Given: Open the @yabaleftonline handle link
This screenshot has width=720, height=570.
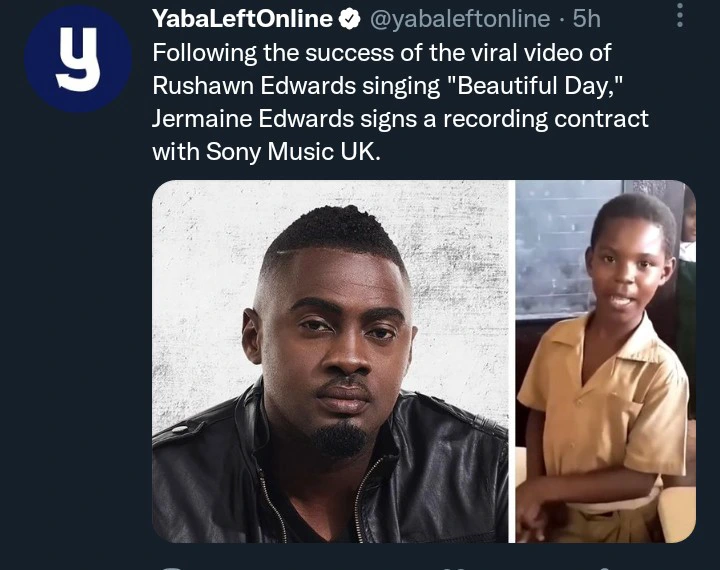Looking at the screenshot, I should 460,19.
